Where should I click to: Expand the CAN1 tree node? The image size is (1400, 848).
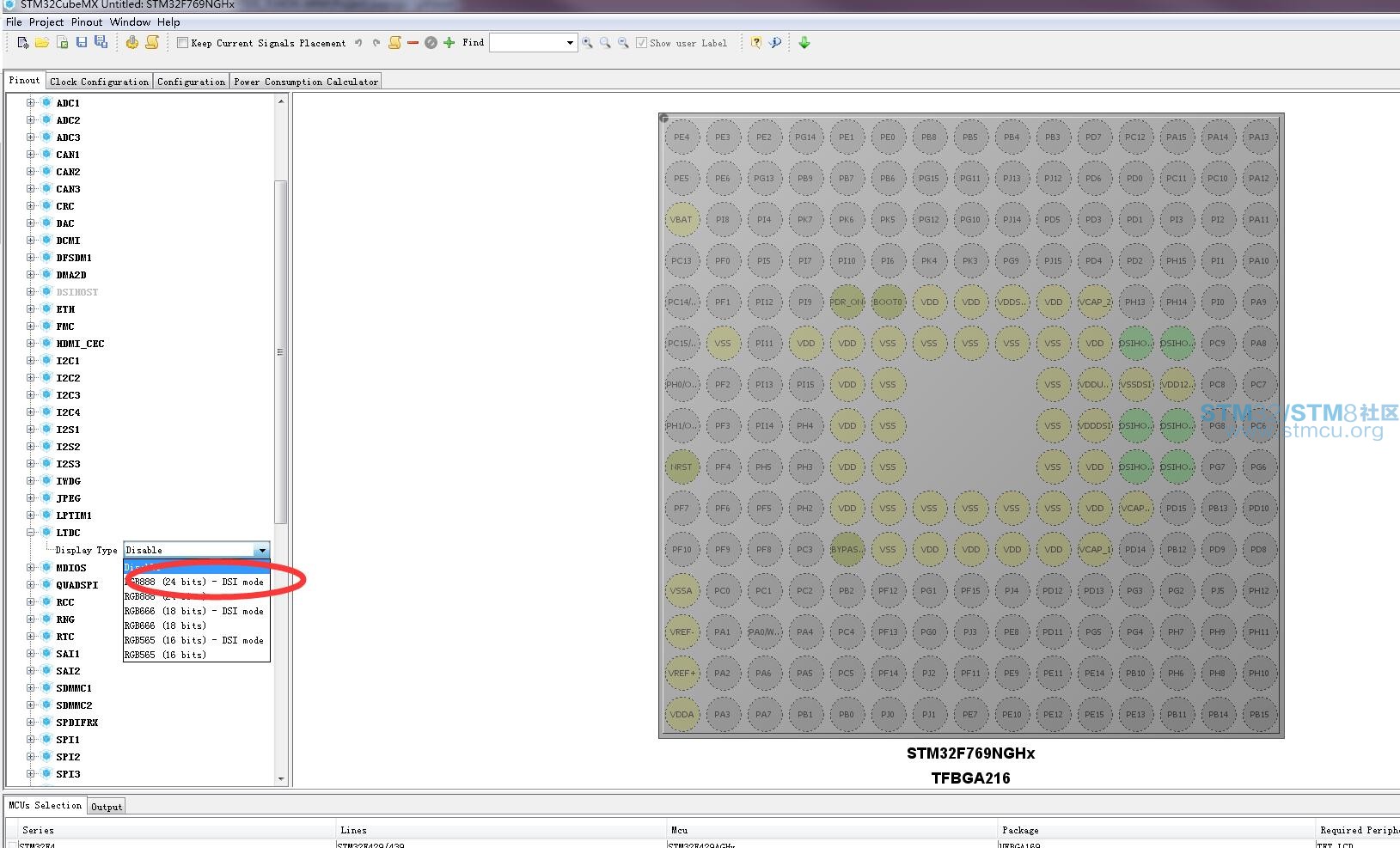(31, 154)
